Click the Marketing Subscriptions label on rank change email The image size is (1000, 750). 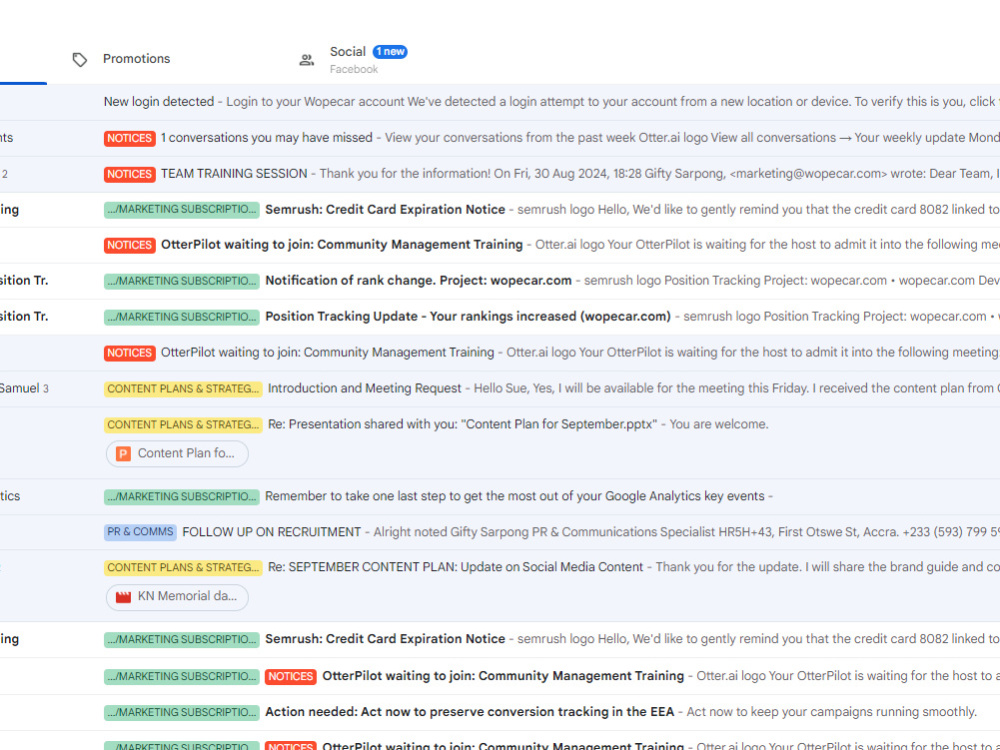[x=182, y=281]
